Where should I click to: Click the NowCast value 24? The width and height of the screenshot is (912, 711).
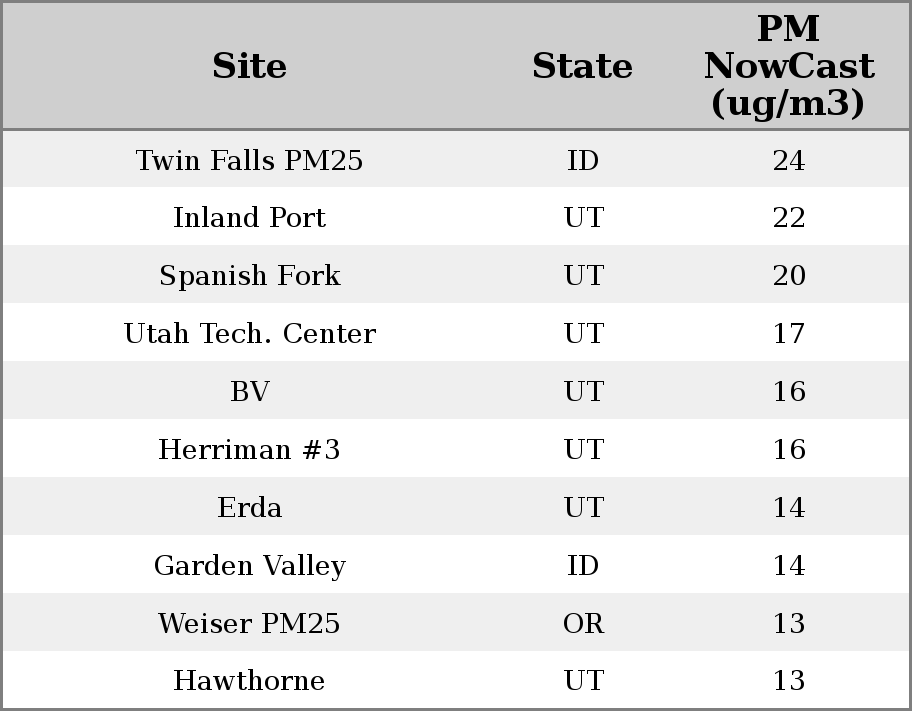pyautogui.click(x=788, y=161)
